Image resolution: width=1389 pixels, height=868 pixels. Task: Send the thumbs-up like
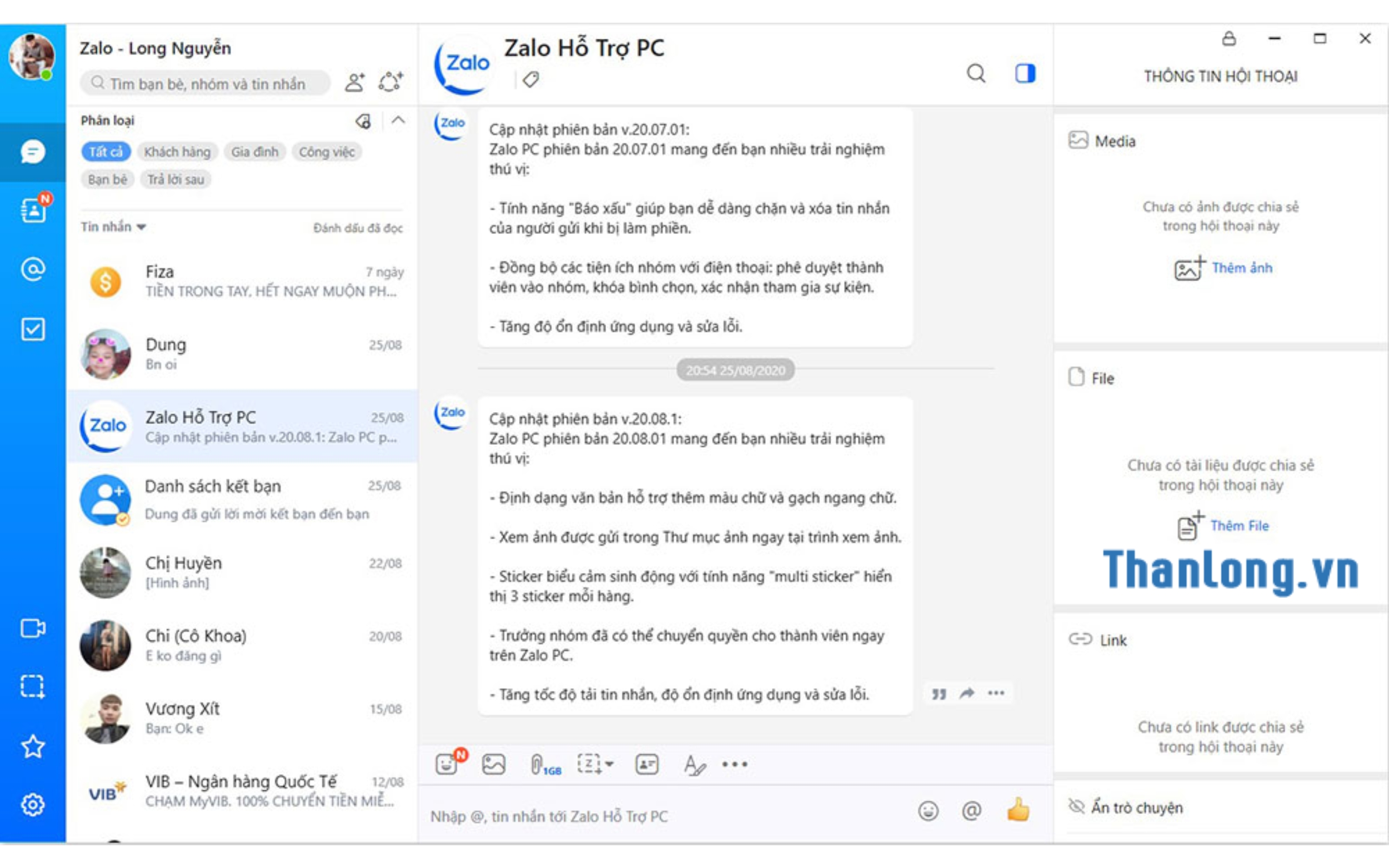coord(1017,810)
